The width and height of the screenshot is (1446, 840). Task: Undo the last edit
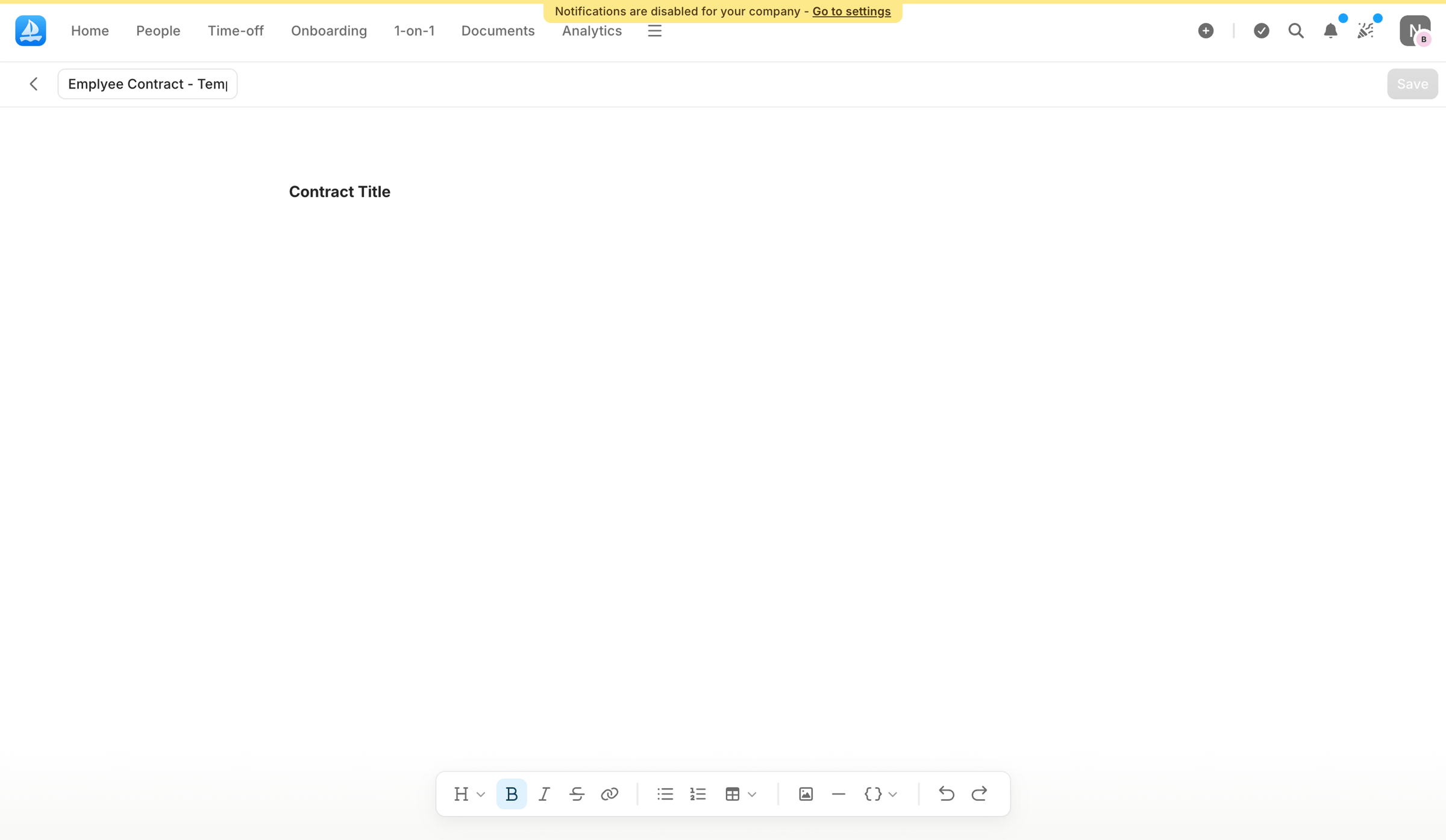(946, 794)
